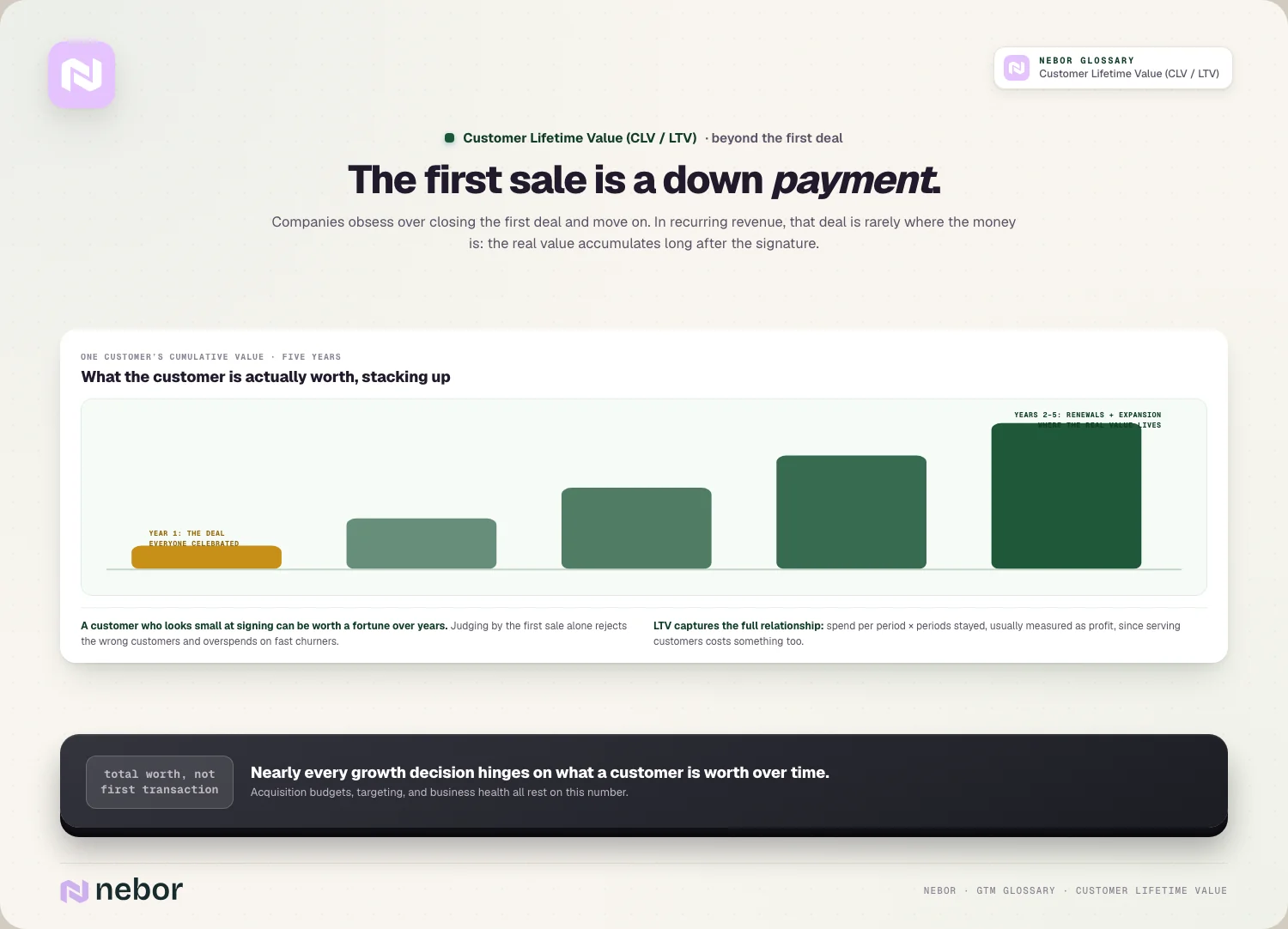
Task: Click 'What the customer is actually worth, stacking up'
Action: 265,377
